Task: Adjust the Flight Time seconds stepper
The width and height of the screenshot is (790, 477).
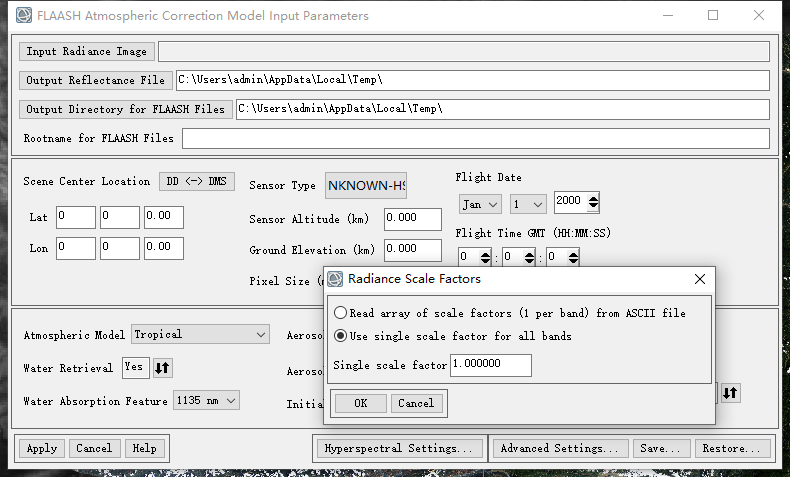Action: pos(573,257)
